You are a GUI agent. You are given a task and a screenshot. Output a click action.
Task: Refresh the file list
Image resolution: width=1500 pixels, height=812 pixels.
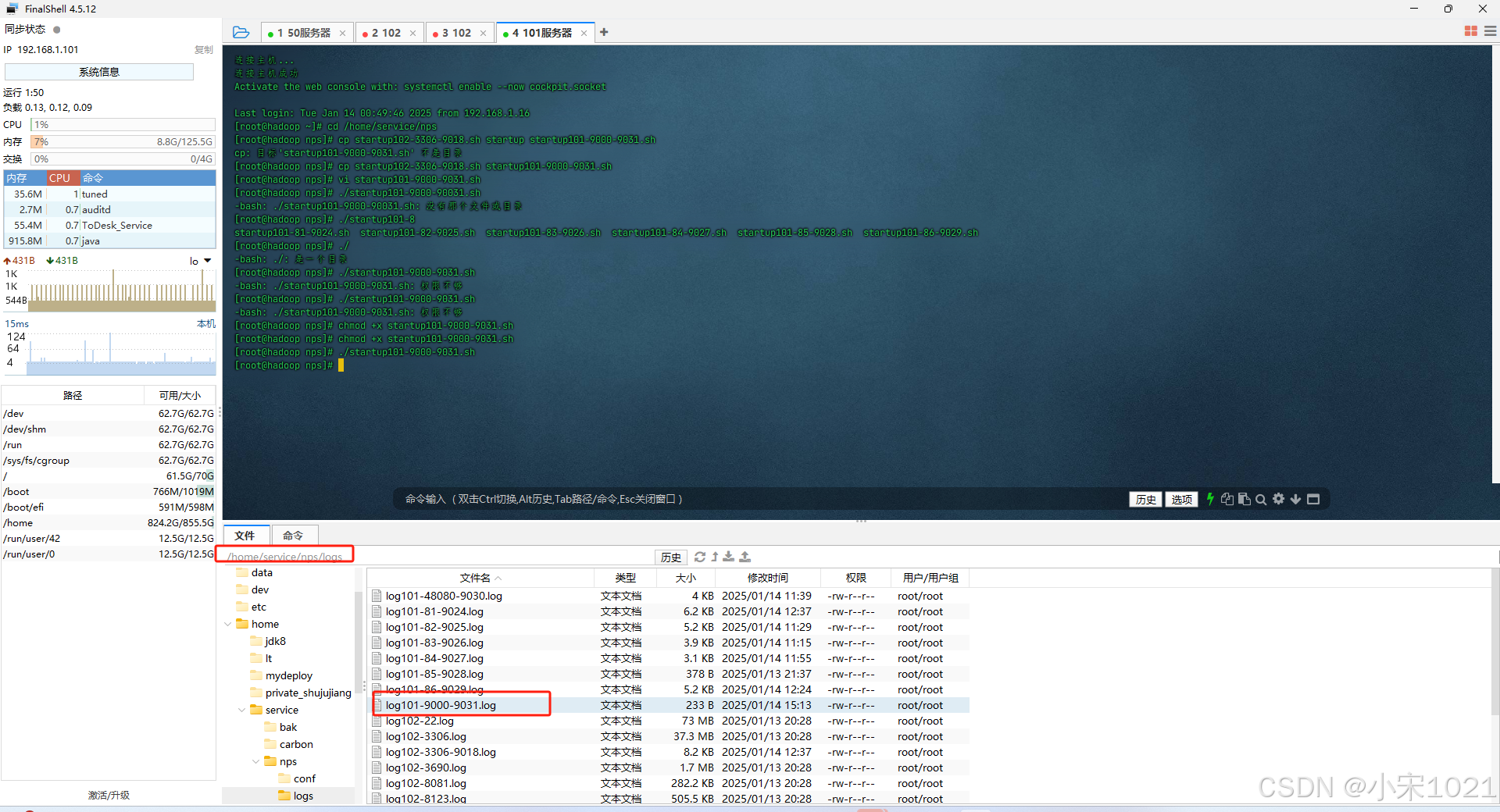coord(700,557)
